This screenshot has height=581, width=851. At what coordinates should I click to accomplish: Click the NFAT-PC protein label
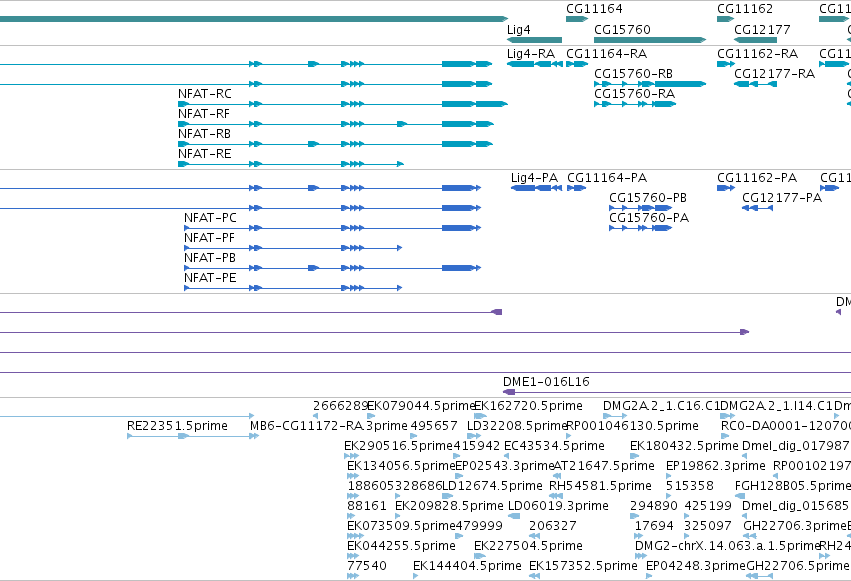210,218
